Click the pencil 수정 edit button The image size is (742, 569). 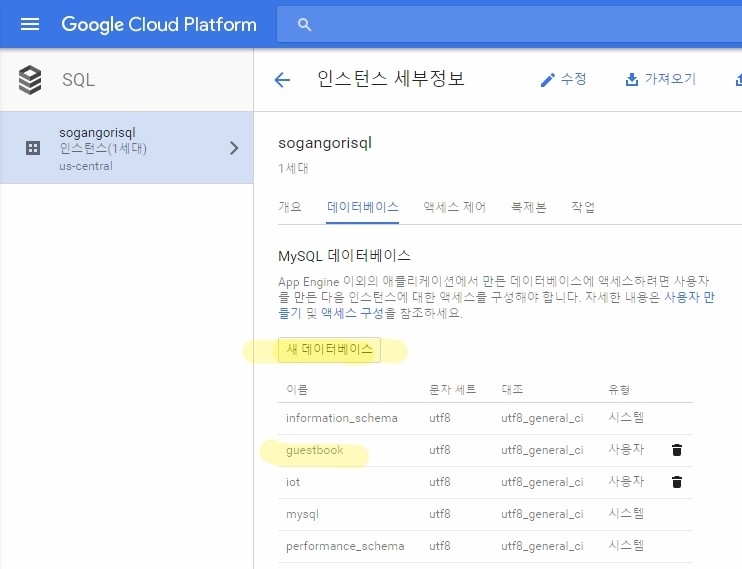coord(563,79)
